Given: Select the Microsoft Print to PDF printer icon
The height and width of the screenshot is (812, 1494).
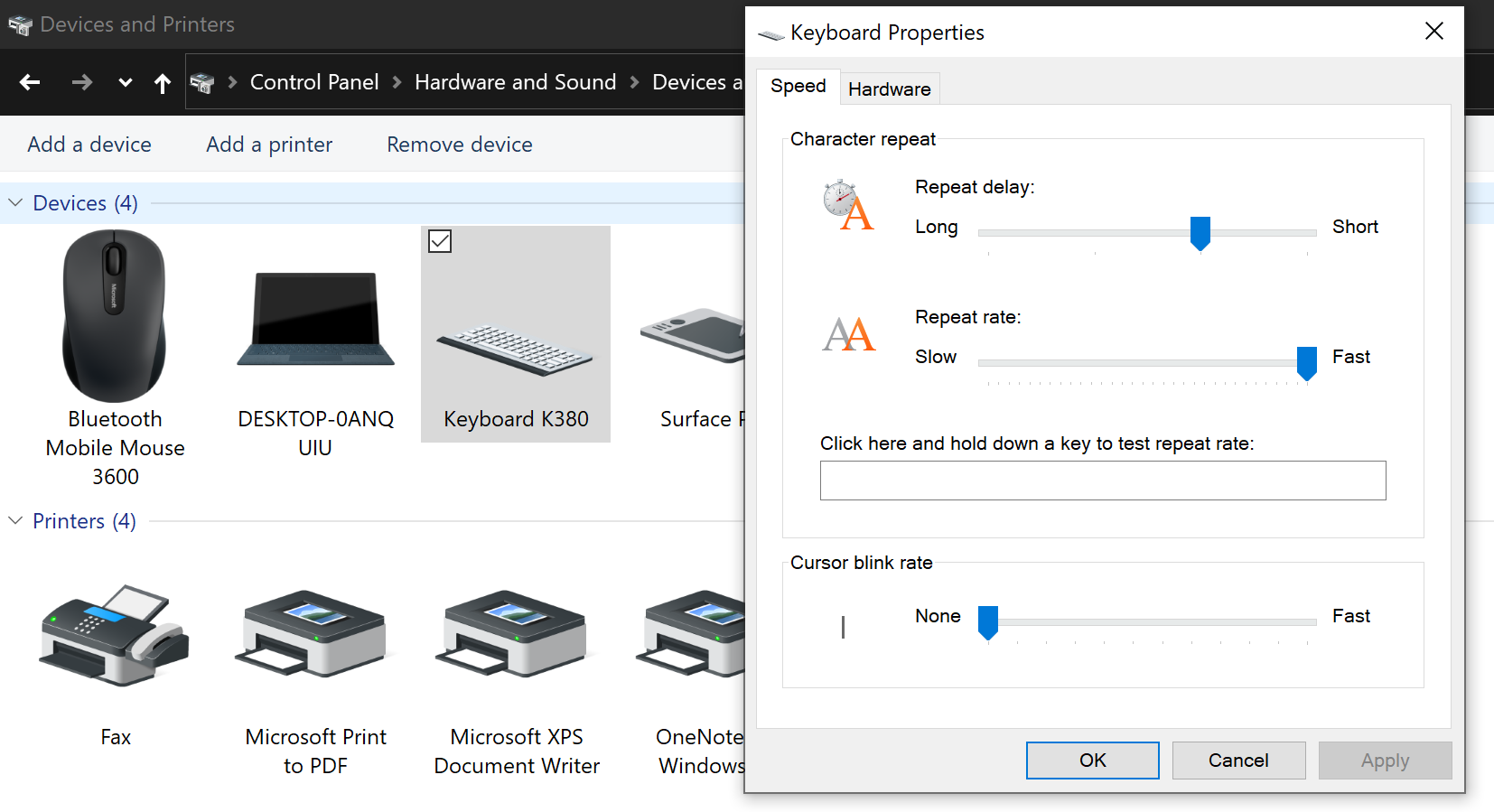Looking at the screenshot, I should tap(315, 635).
